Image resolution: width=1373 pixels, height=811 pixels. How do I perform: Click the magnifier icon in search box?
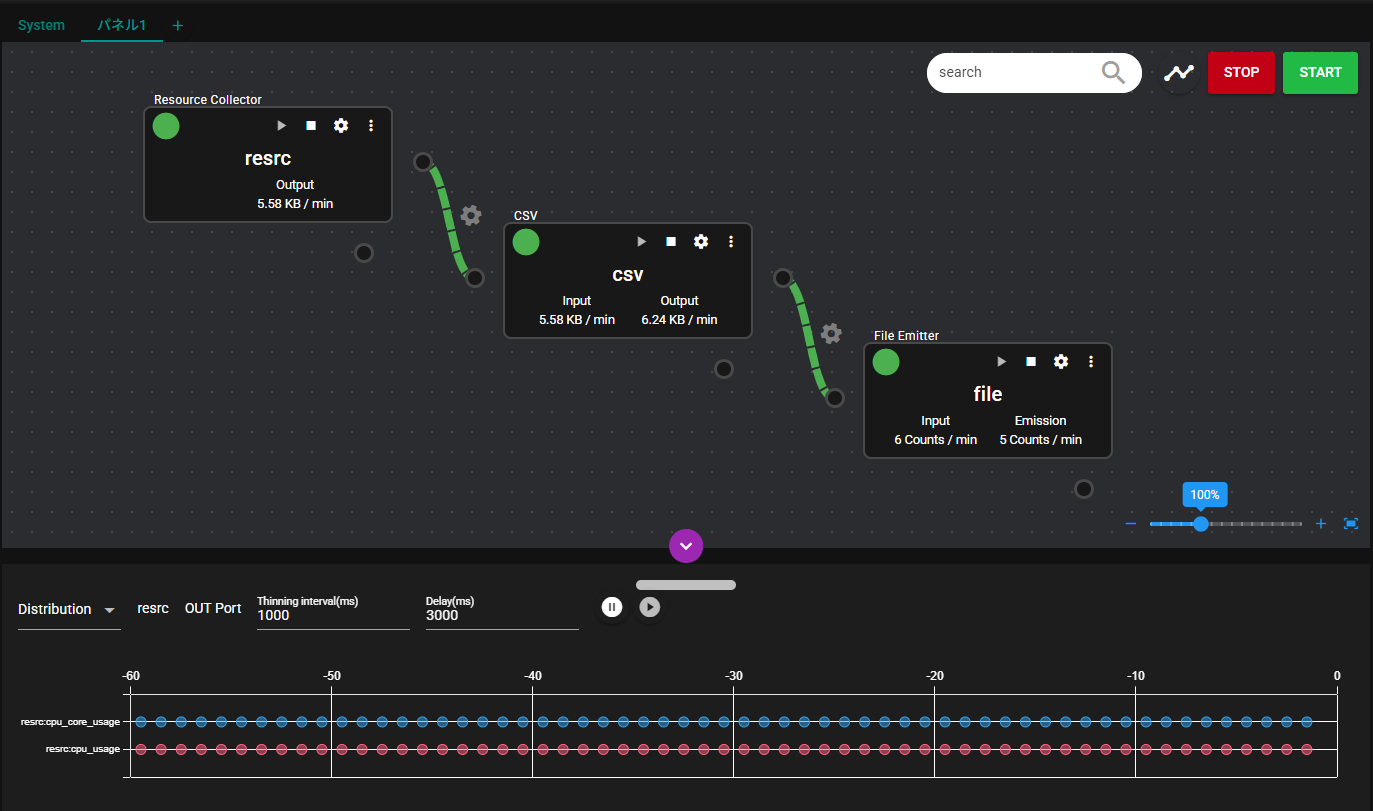[x=1113, y=72]
